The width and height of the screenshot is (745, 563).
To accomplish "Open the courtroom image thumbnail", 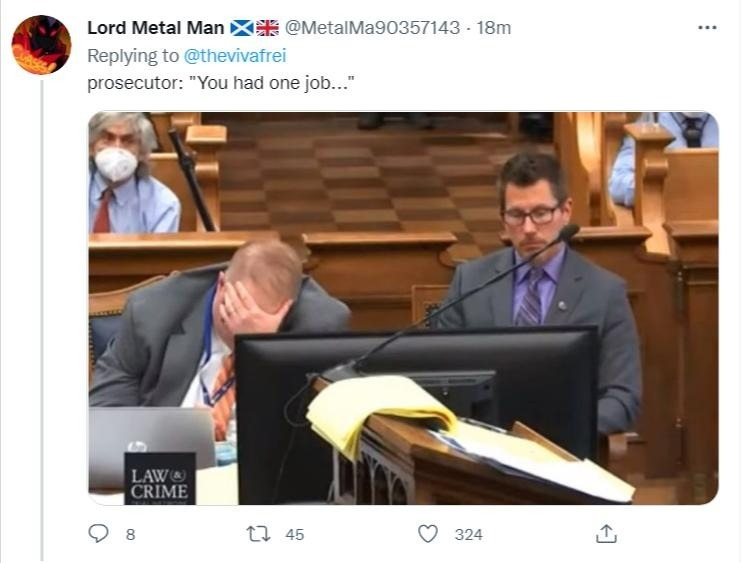I will (403, 308).
